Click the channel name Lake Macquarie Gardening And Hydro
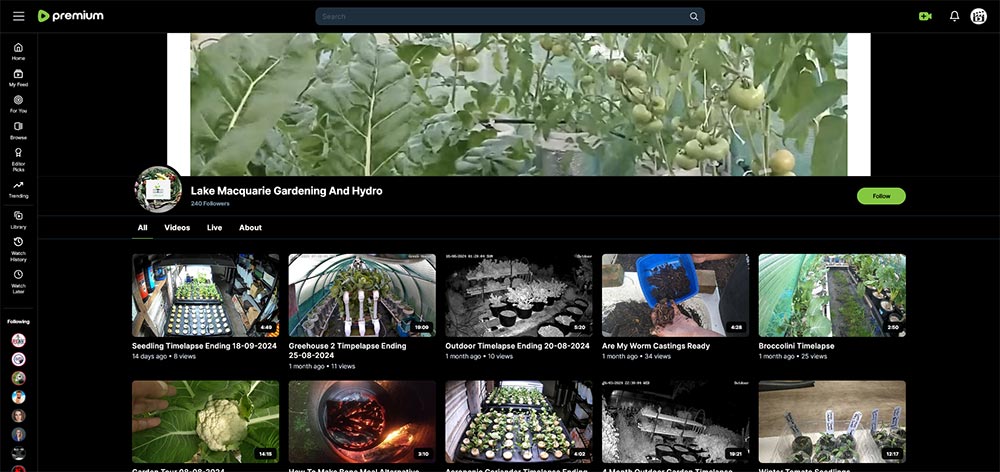 click(286, 191)
